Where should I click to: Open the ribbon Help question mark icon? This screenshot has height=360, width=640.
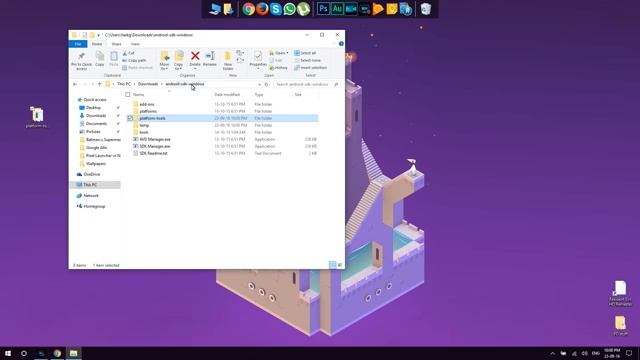click(x=341, y=44)
